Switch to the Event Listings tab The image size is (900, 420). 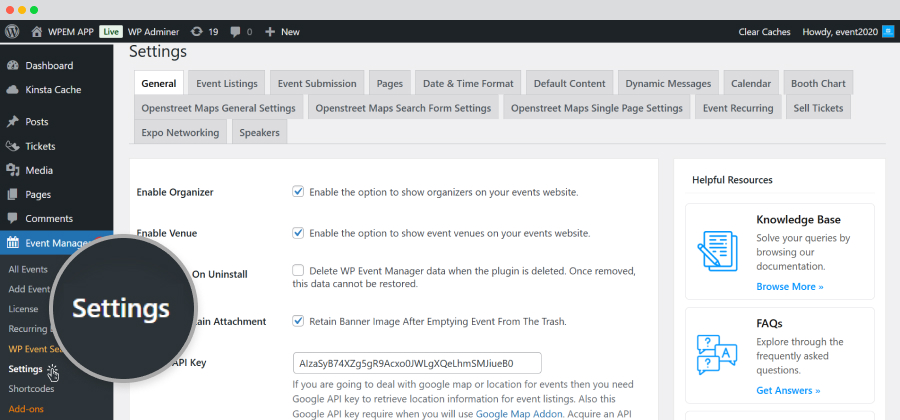coord(227,83)
